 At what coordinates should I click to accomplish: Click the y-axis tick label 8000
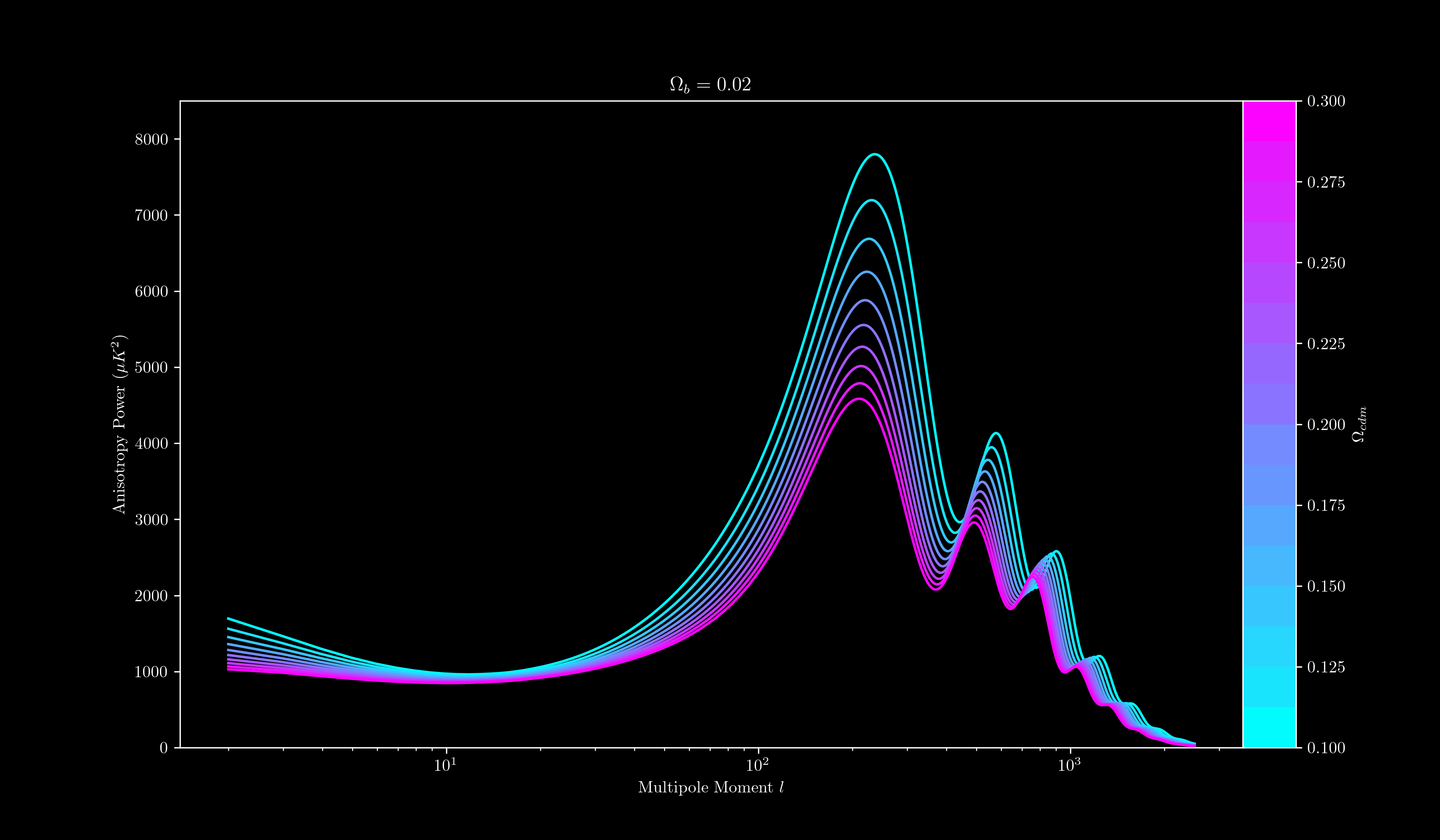152,140
